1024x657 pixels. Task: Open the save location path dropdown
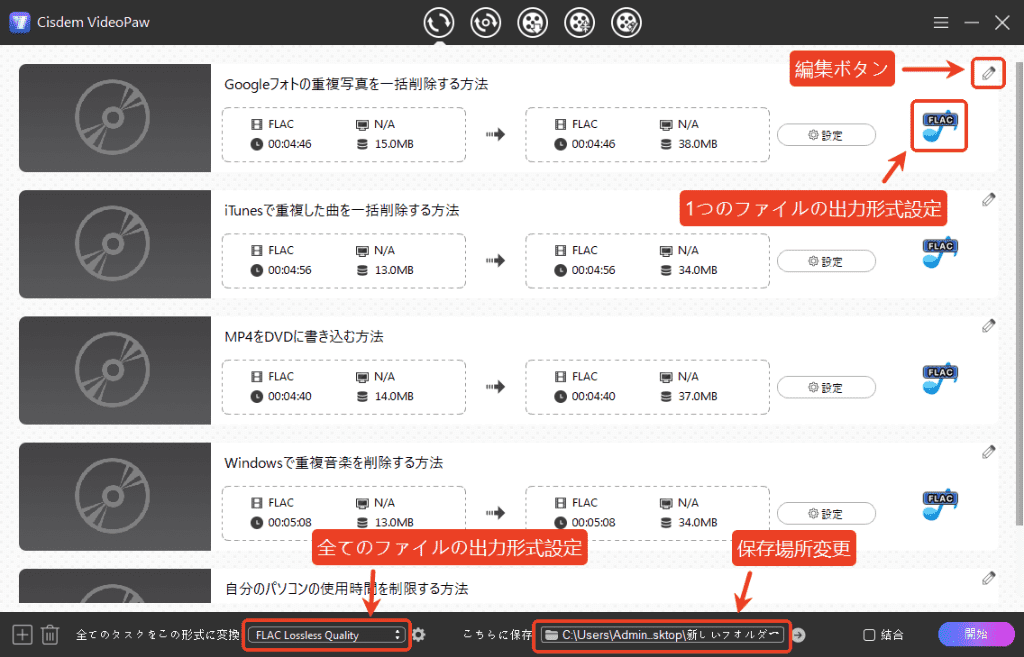pos(661,635)
